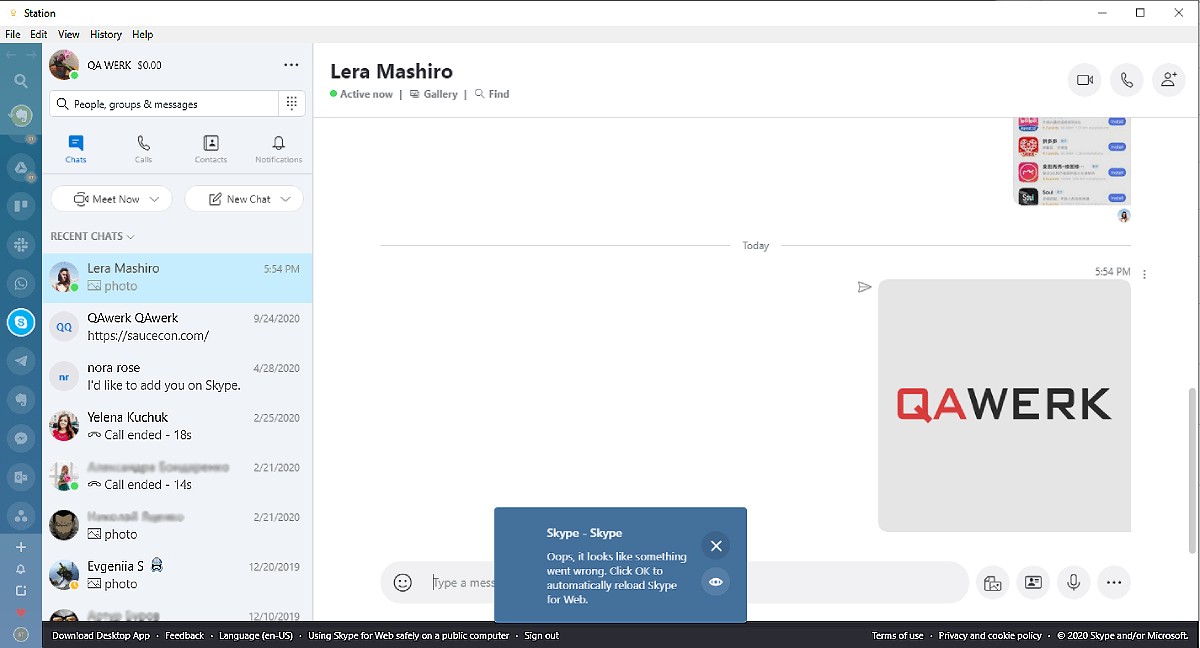Screen dimensions: 1200x648
Task: Add files using the media icon
Action: [992, 582]
